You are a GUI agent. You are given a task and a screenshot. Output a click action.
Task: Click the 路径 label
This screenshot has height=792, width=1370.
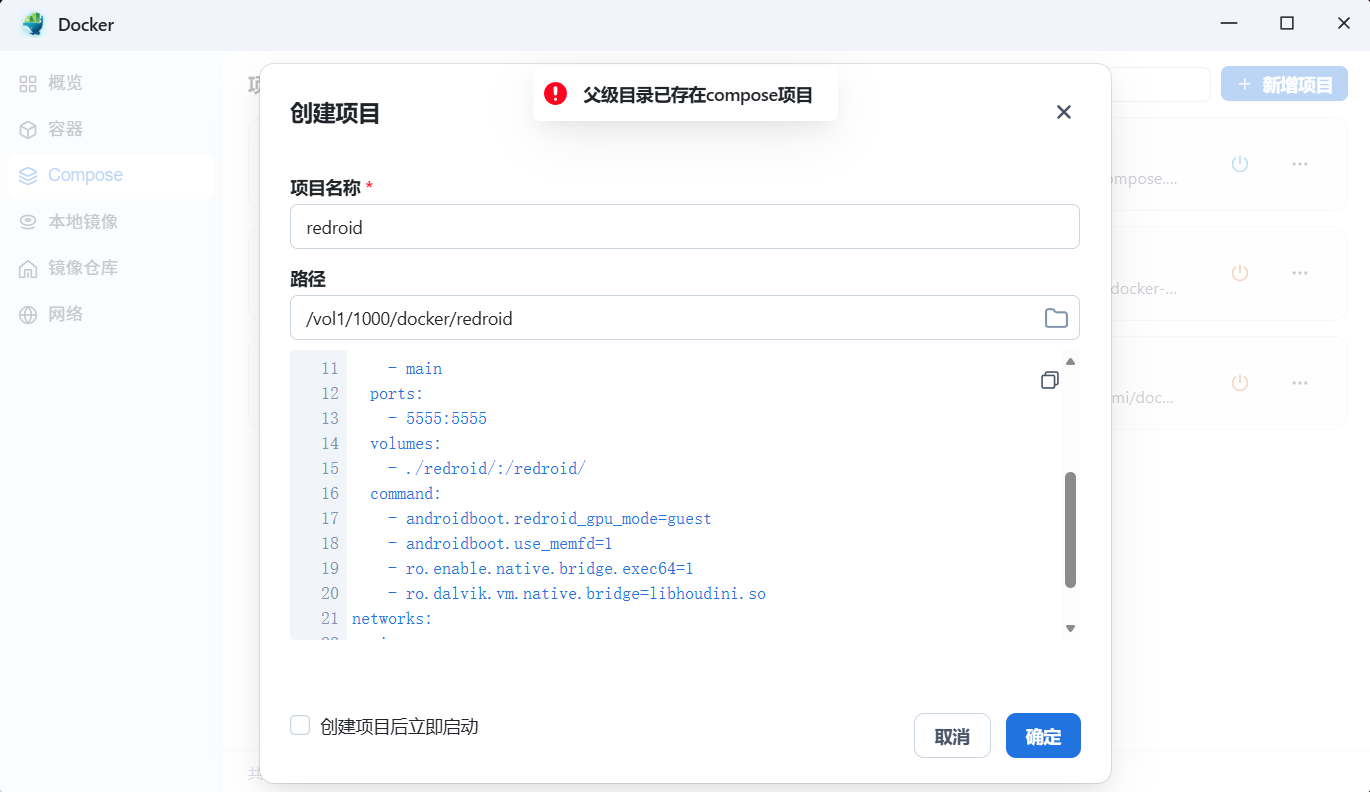(308, 279)
